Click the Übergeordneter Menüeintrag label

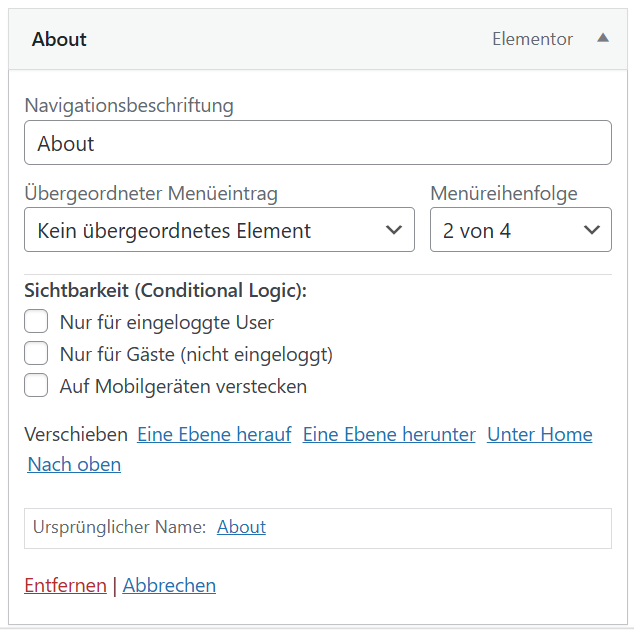tap(151, 193)
